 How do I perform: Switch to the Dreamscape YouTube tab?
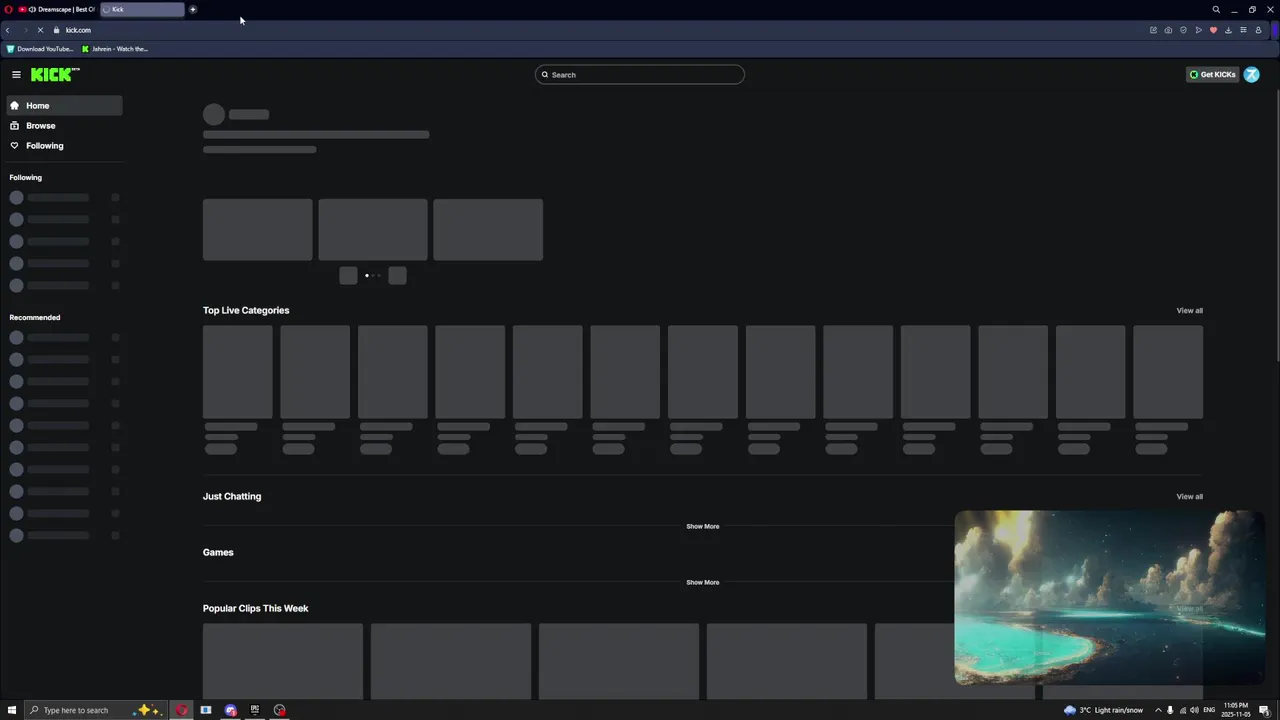tap(56, 9)
